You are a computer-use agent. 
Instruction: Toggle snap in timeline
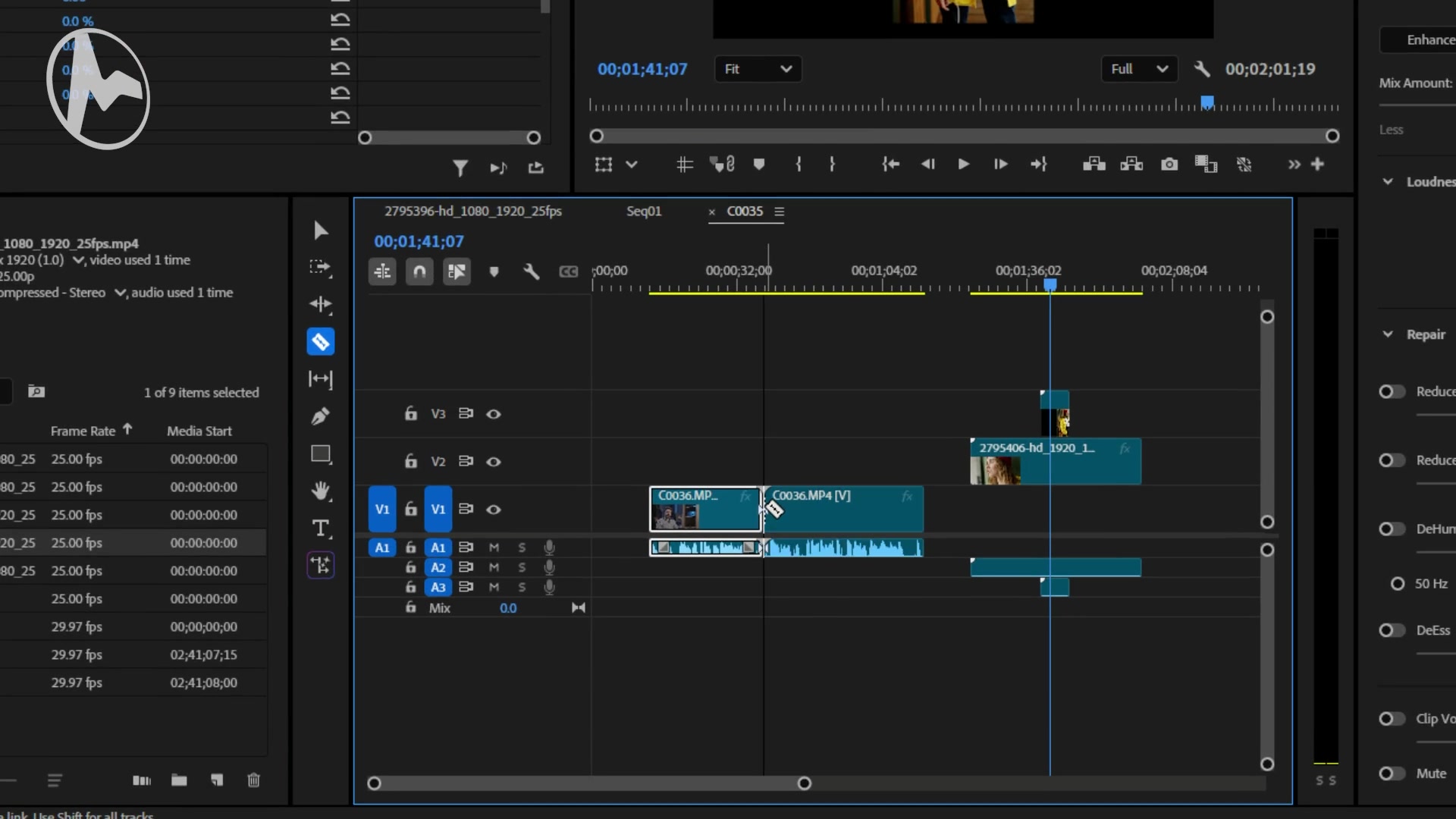[x=419, y=271]
